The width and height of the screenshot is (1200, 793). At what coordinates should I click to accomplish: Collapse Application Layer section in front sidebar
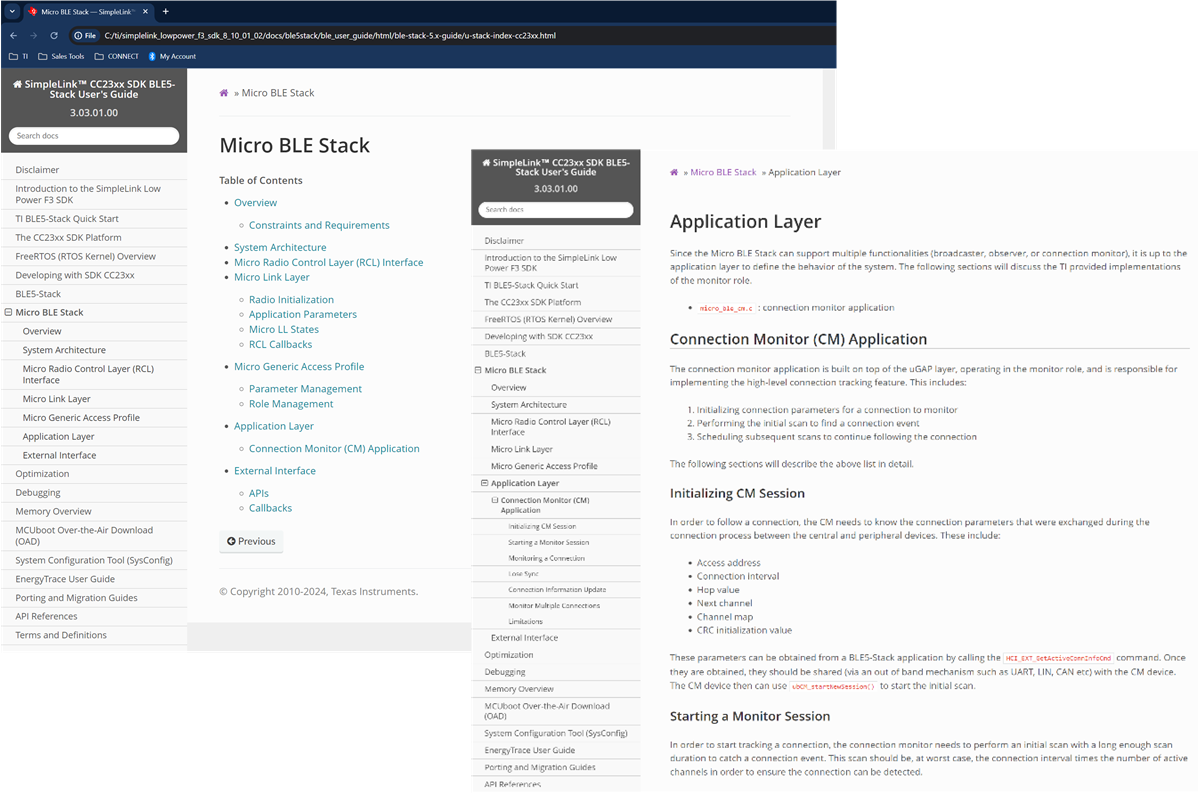(x=484, y=483)
